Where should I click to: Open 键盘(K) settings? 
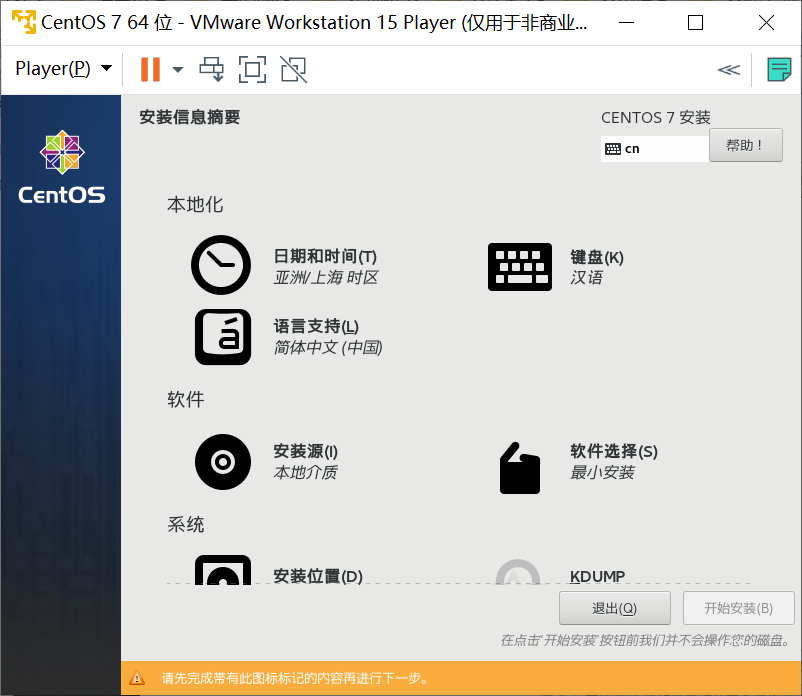(x=597, y=257)
